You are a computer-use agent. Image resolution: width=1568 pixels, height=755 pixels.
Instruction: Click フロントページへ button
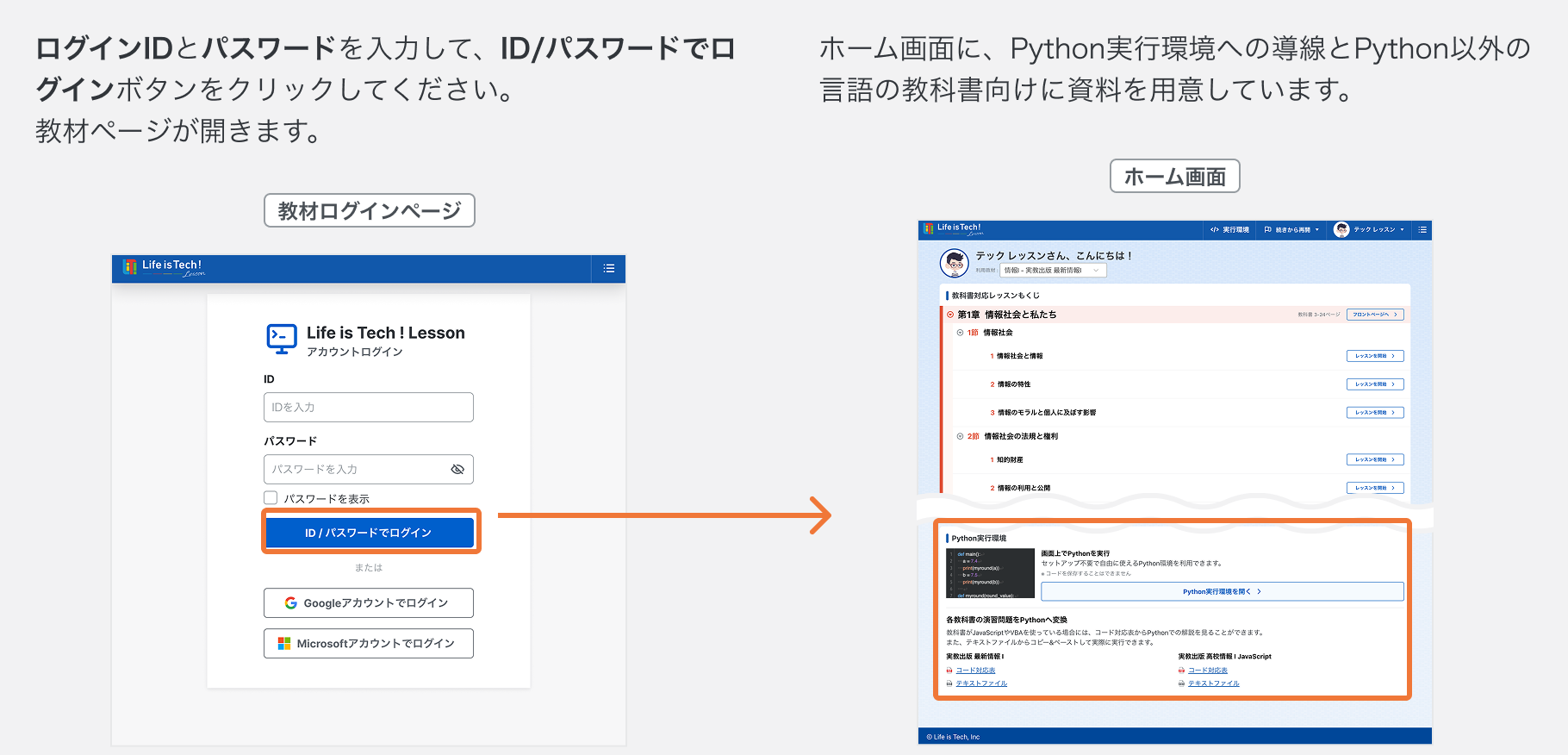[x=1375, y=315]
